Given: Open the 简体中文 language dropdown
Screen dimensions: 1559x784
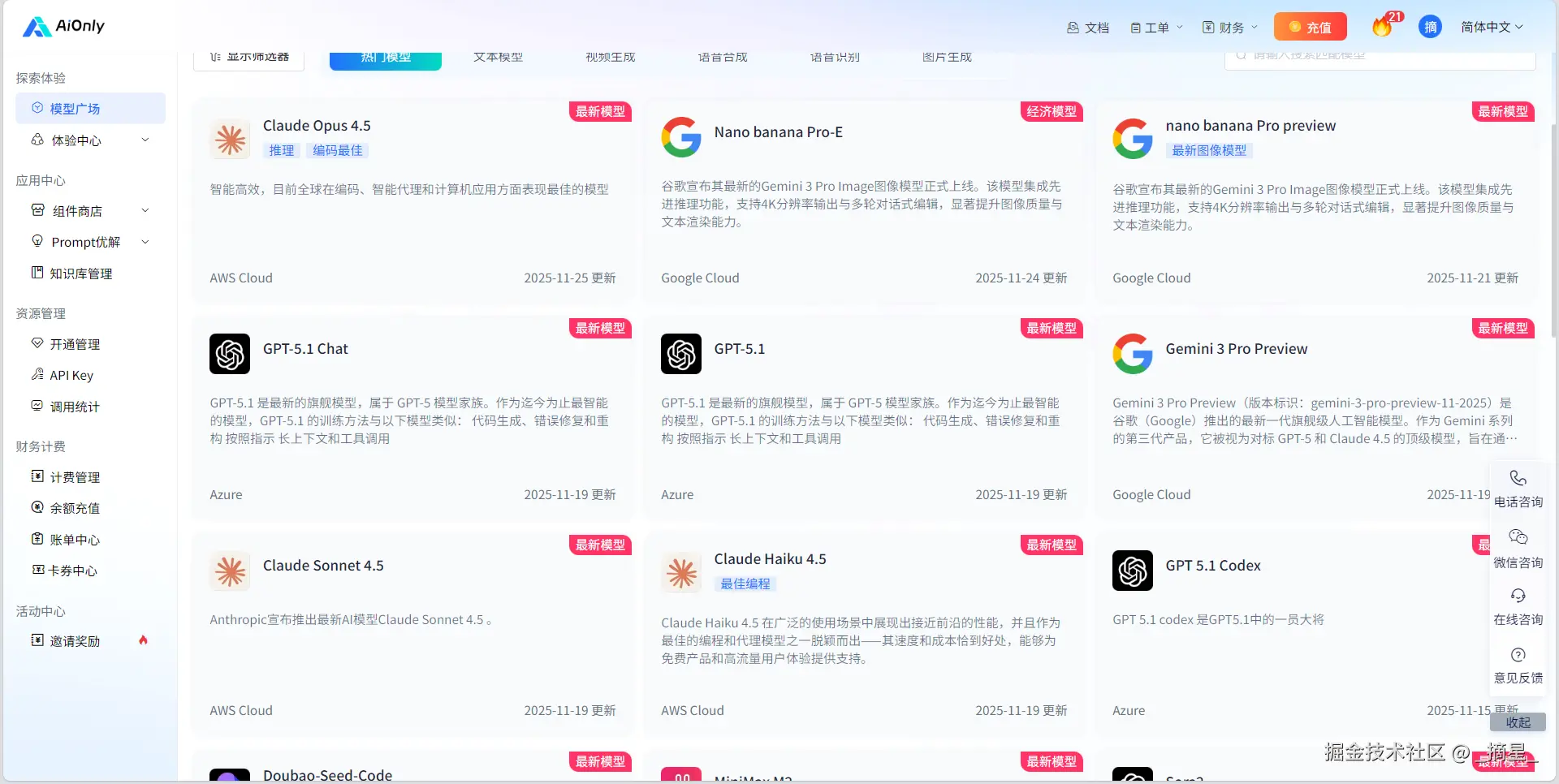Looking at the screenshot, I should [1492, 28].
